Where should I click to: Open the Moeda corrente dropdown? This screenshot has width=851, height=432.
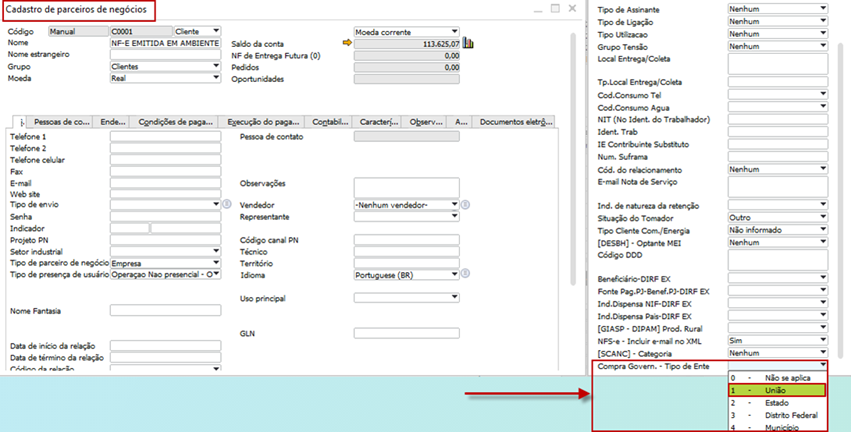[455, 31]
